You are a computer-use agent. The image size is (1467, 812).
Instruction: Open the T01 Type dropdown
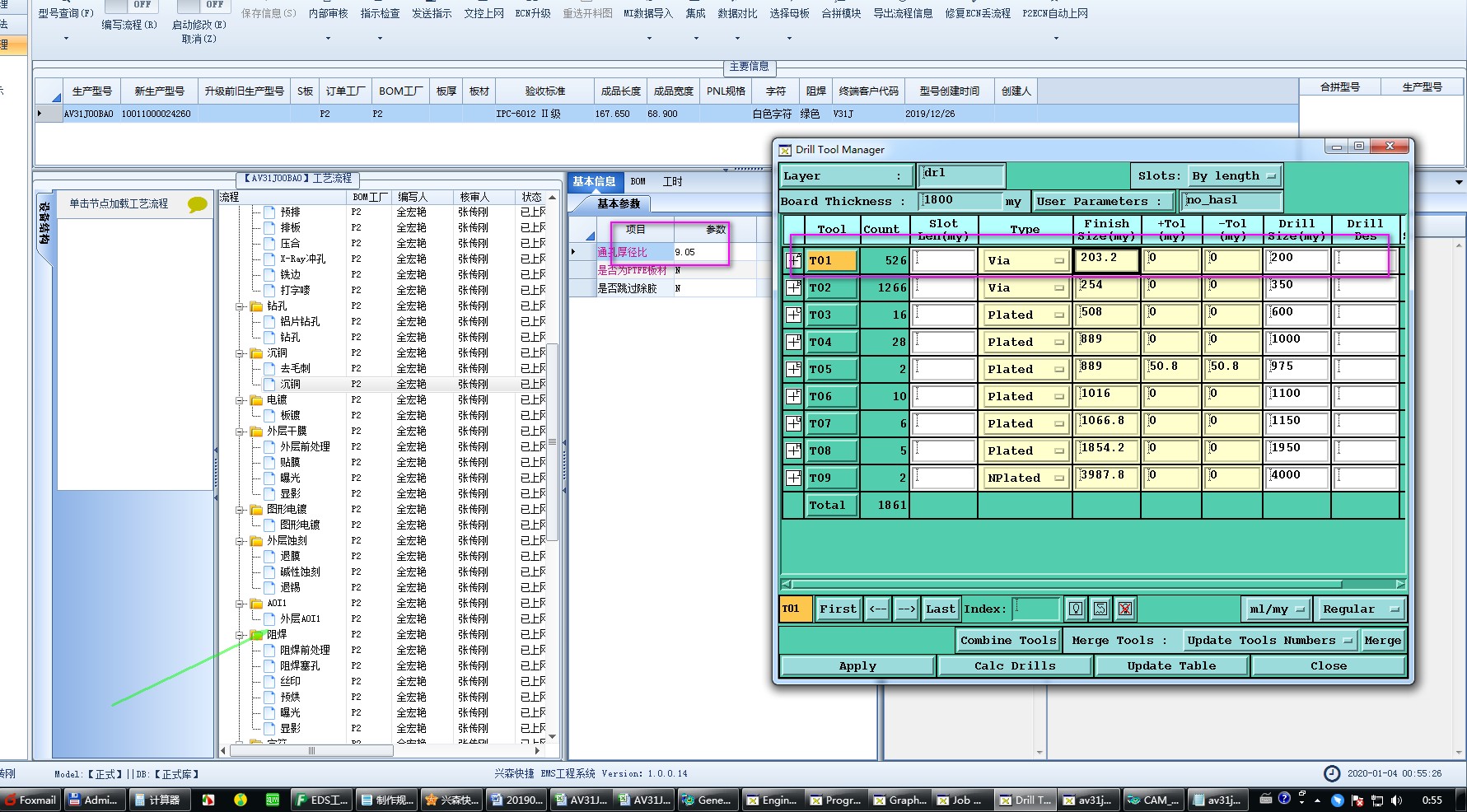coord(1025,261)
